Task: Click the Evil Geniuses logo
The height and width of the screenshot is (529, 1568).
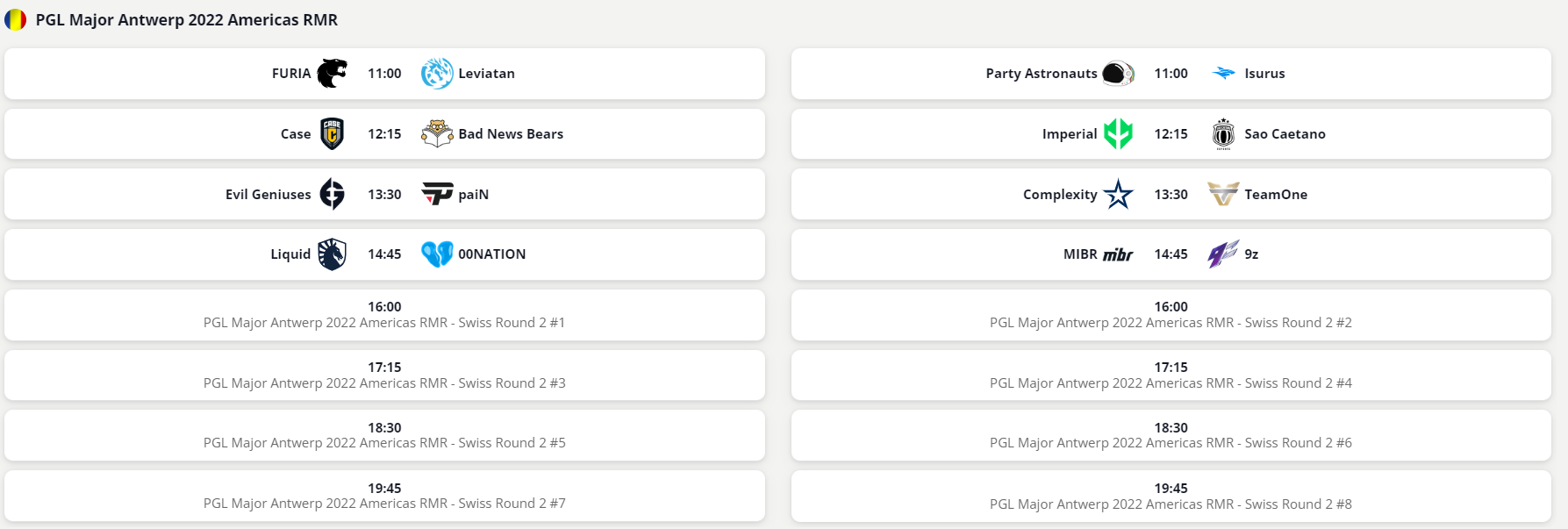Action: 332,194
